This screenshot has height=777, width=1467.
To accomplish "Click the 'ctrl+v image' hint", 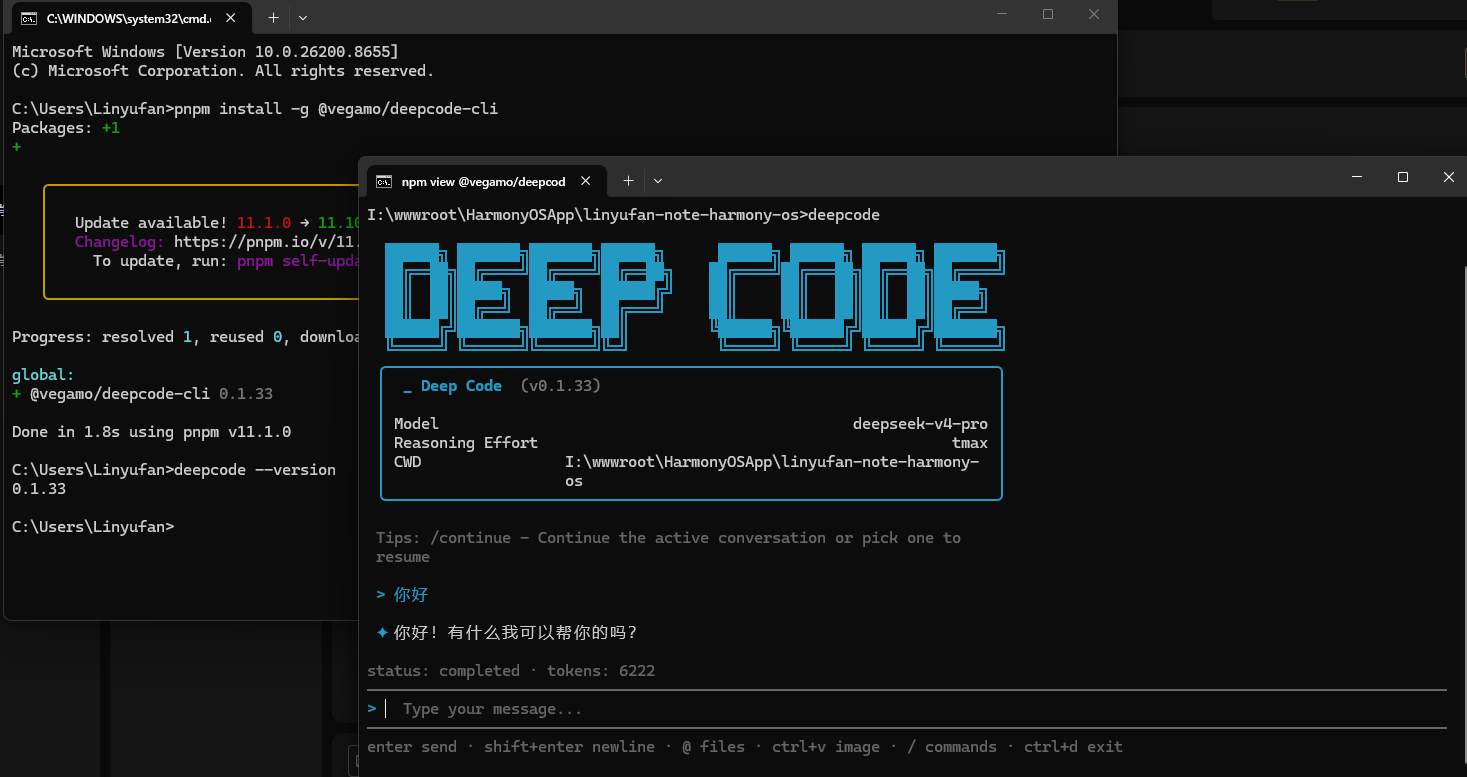I will (826, 747).
